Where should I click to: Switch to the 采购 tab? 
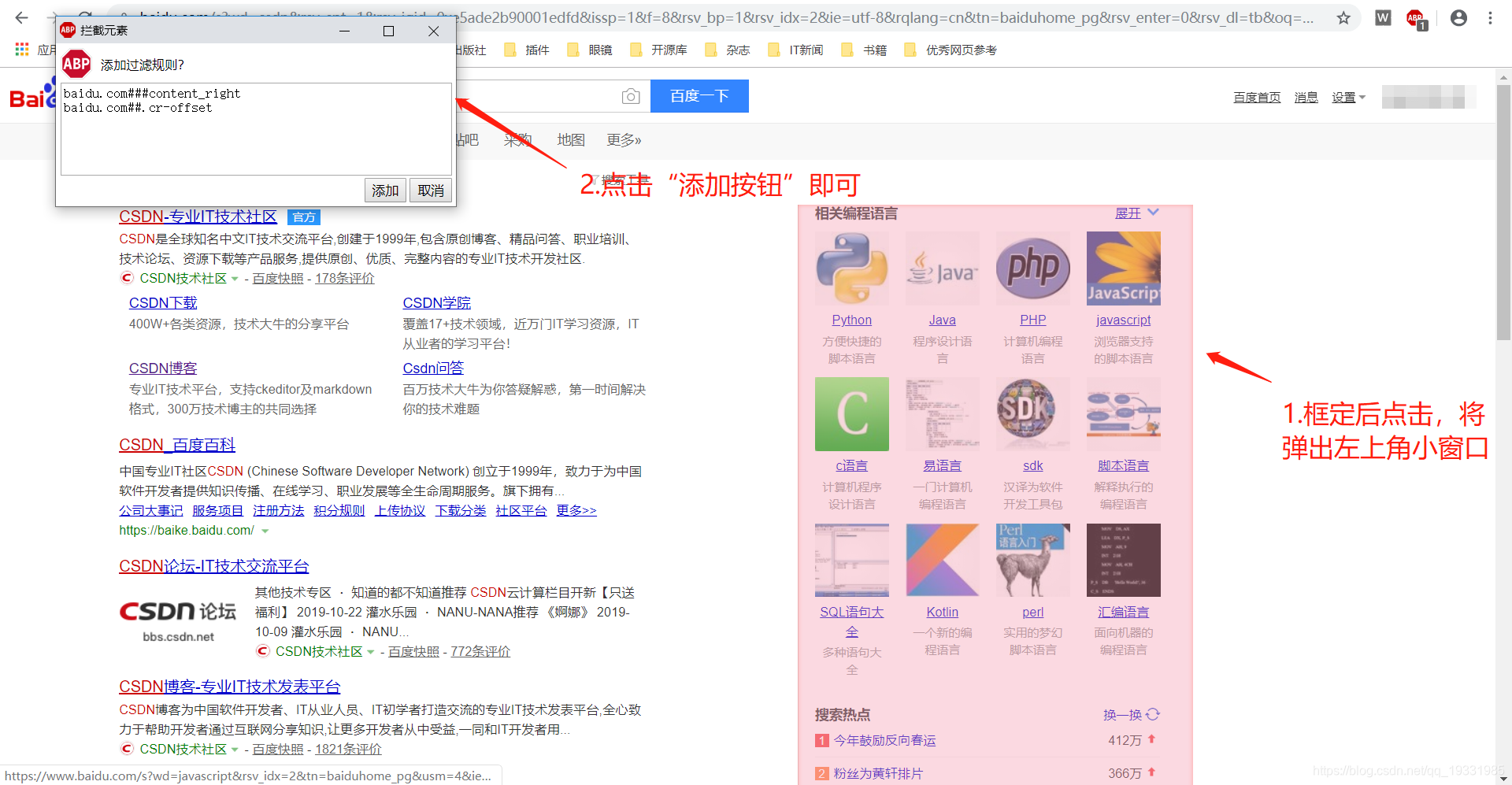pyautogui.click(x=518, y=139)
